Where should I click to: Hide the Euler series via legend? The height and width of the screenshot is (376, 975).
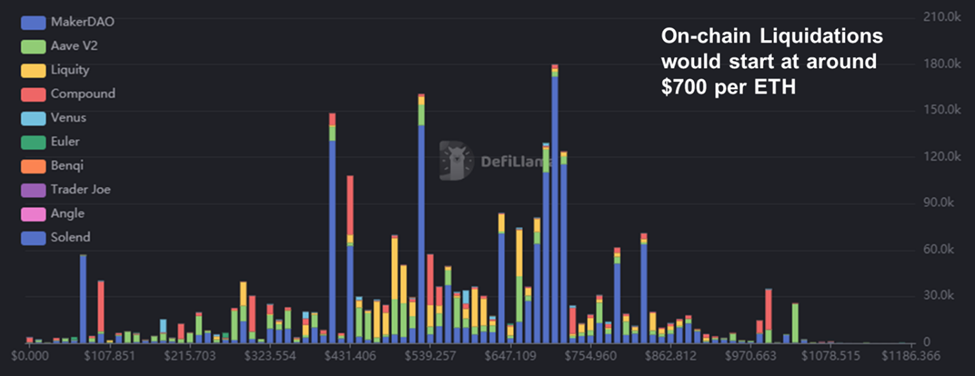[51, 142]
